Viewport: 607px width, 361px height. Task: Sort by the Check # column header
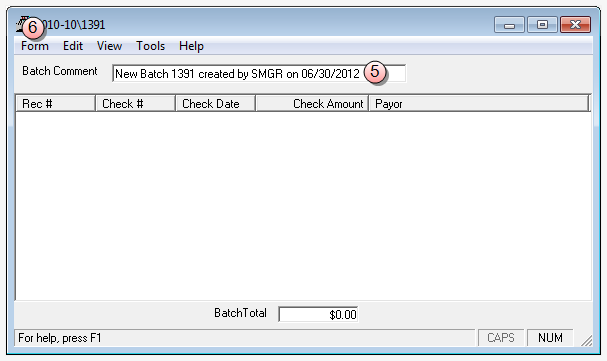pyautogui.click(x=135, y=103)
